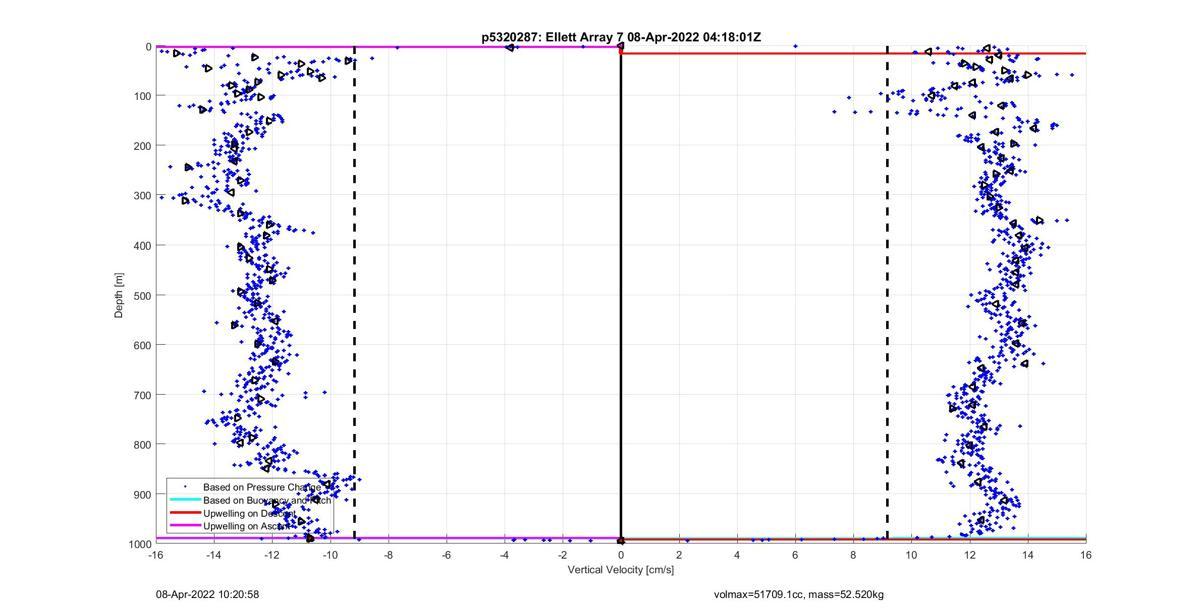Click the x-axis tick label '0' under the center line
Screen dimensions: 1200x611
coord(621,555)
